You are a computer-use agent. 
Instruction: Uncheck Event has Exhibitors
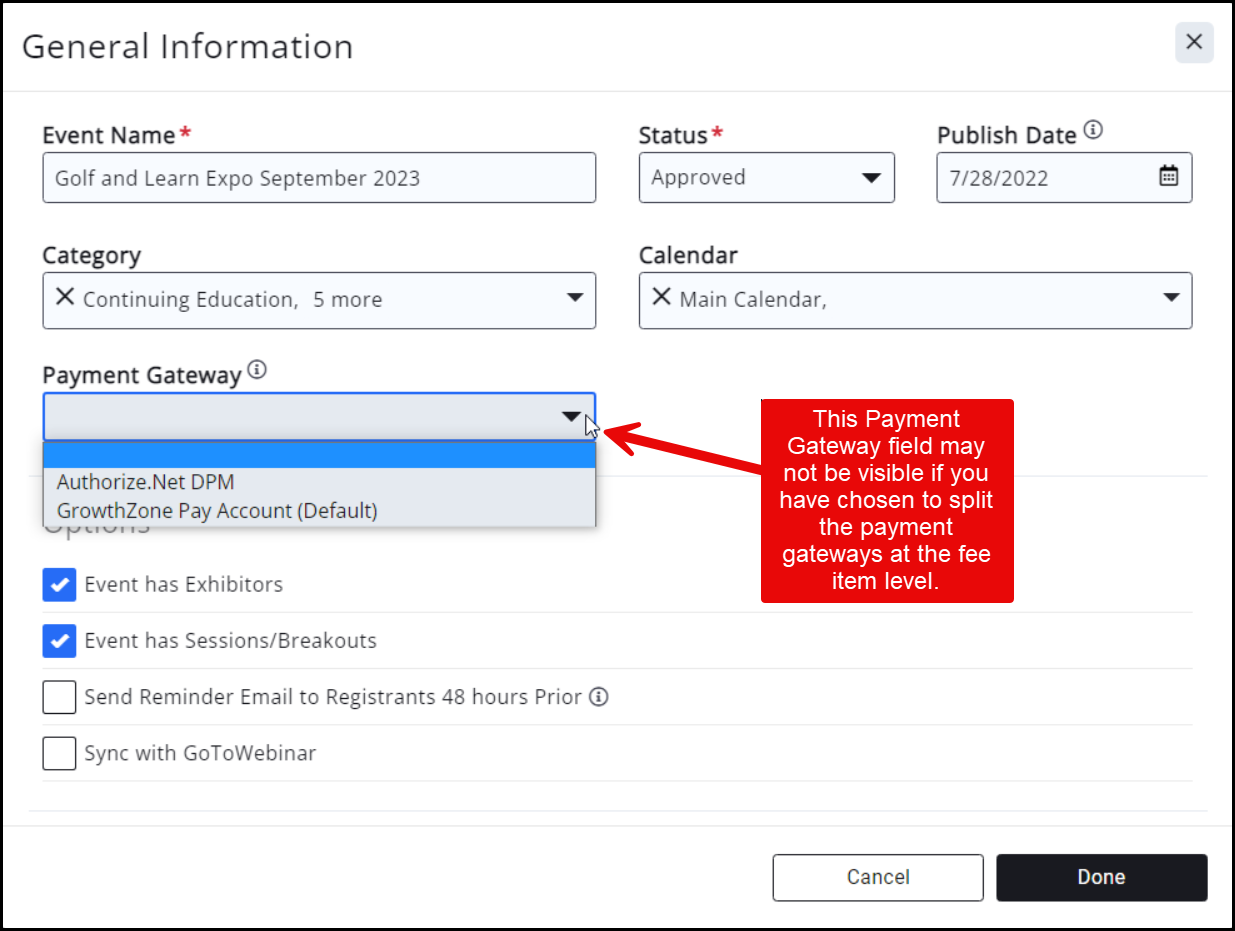point(60,585)
